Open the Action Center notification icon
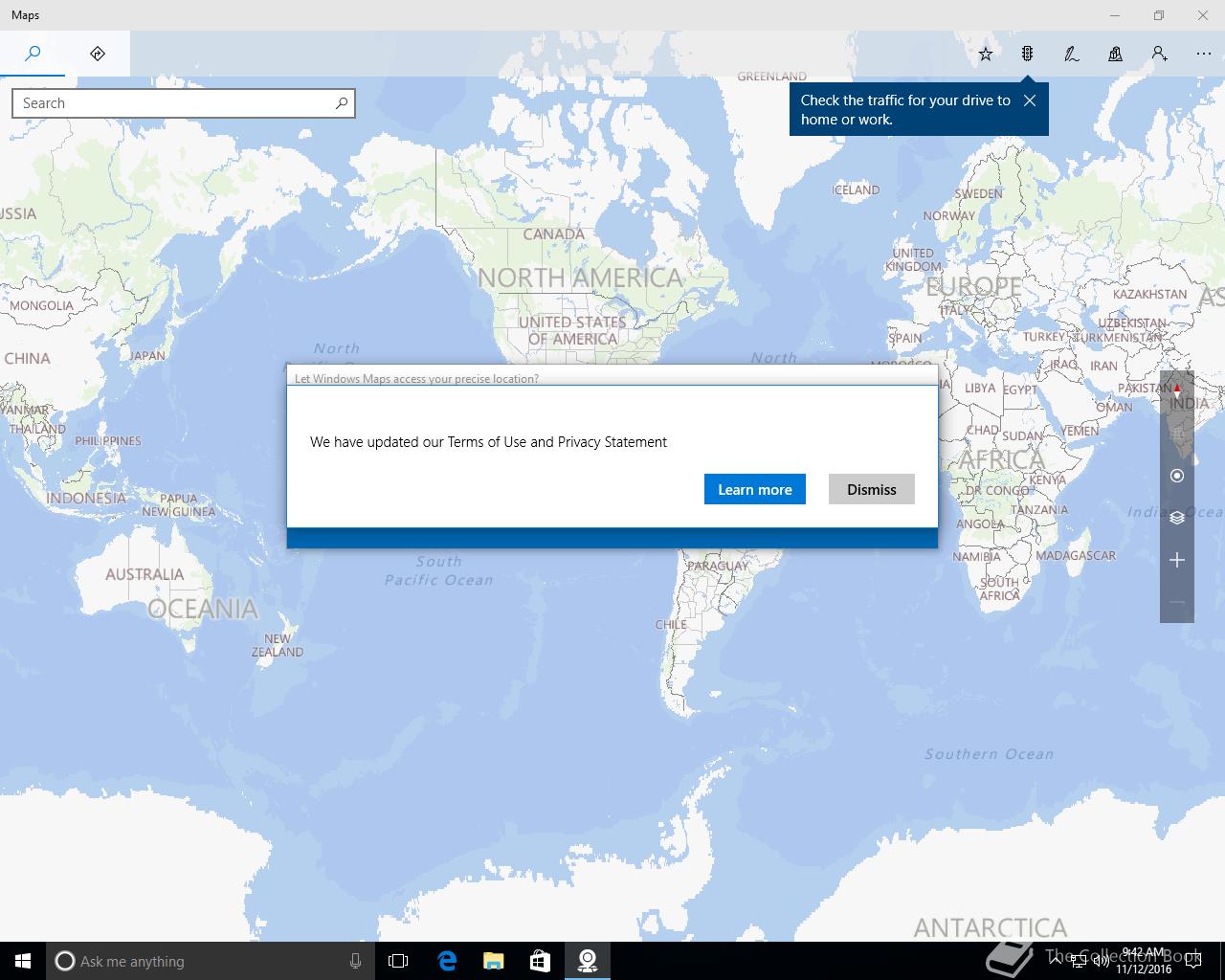Viewport: 1225px width, 980px height. [x=1193, y=961]
